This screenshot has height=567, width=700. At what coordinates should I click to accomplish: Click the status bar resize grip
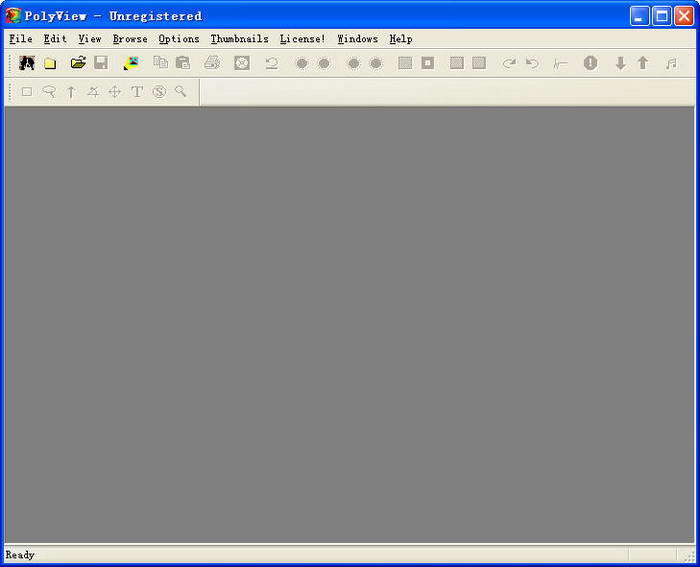[x=689, y=556]
